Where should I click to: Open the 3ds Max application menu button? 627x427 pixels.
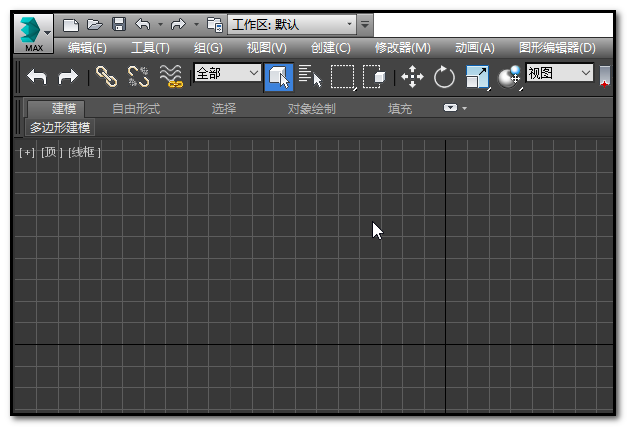coord(34,34)
